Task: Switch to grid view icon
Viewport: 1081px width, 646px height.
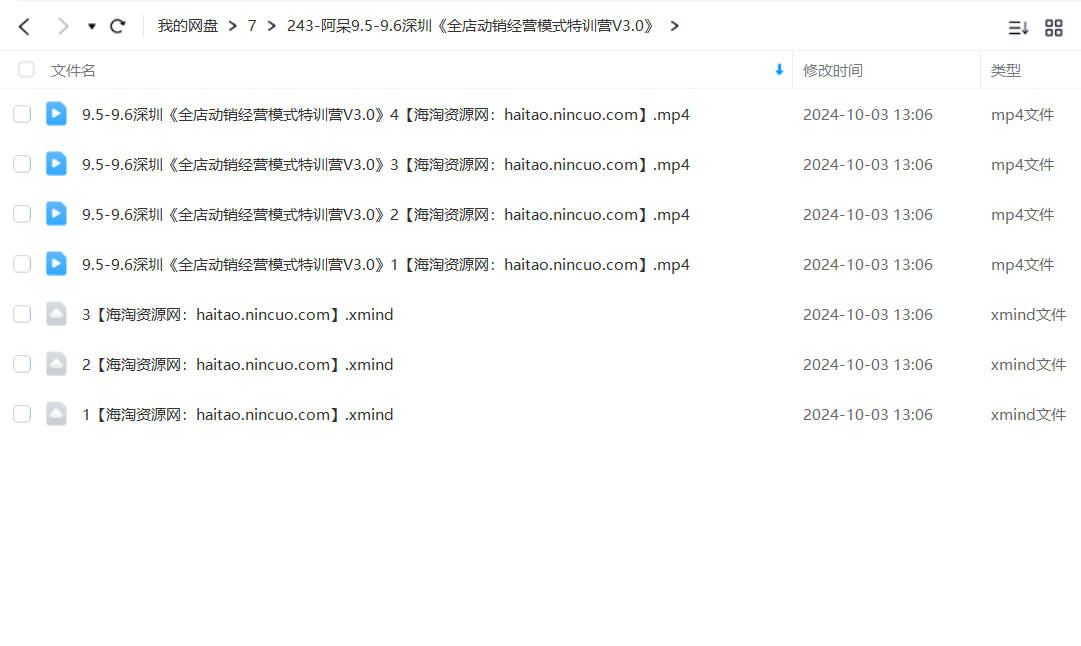Action: click(x=1053, y=28)
